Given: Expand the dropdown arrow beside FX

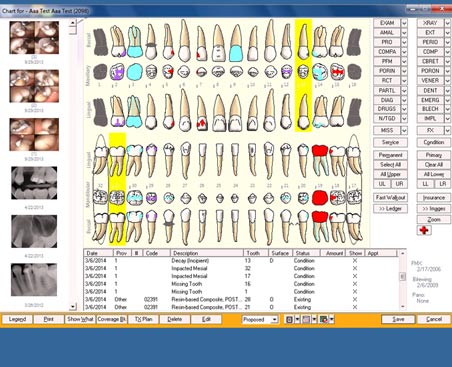Looking at the screenshot, I should coord(447,130).
